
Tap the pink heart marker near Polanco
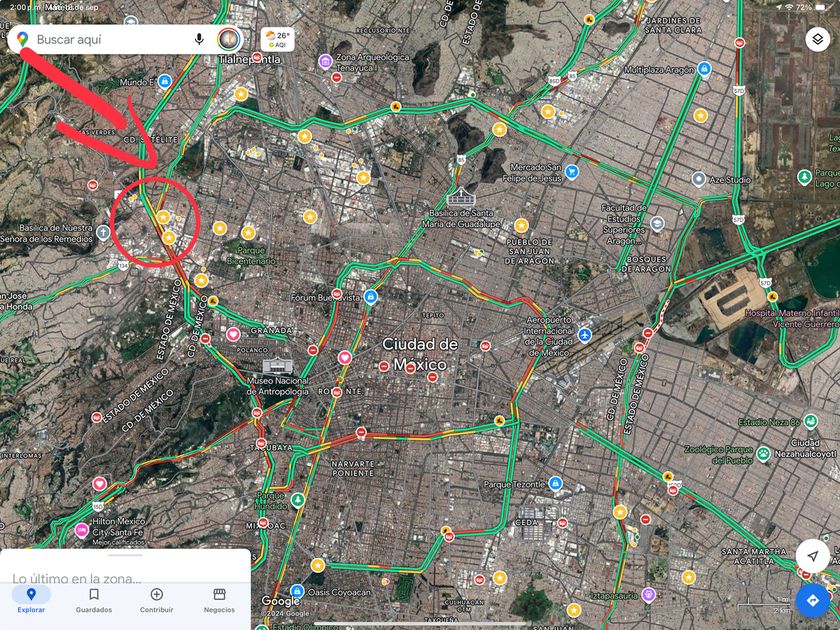(232, 335)
